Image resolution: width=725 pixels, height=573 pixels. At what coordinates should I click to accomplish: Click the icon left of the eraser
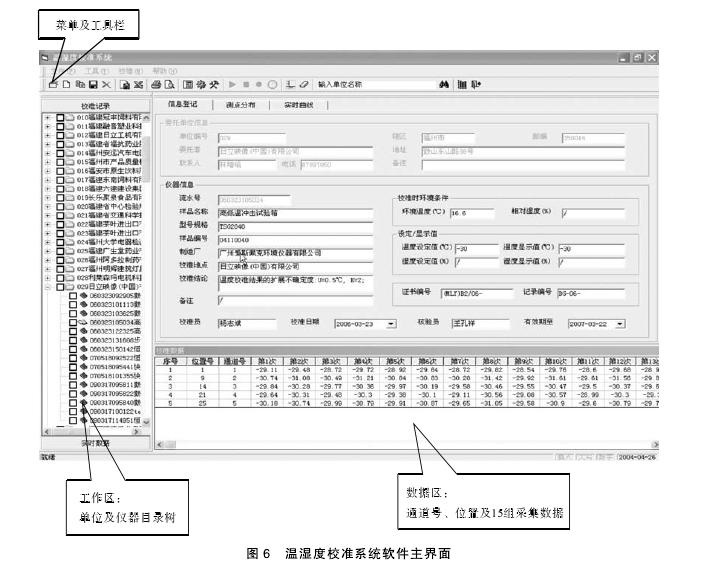click(x=290, y=84)
